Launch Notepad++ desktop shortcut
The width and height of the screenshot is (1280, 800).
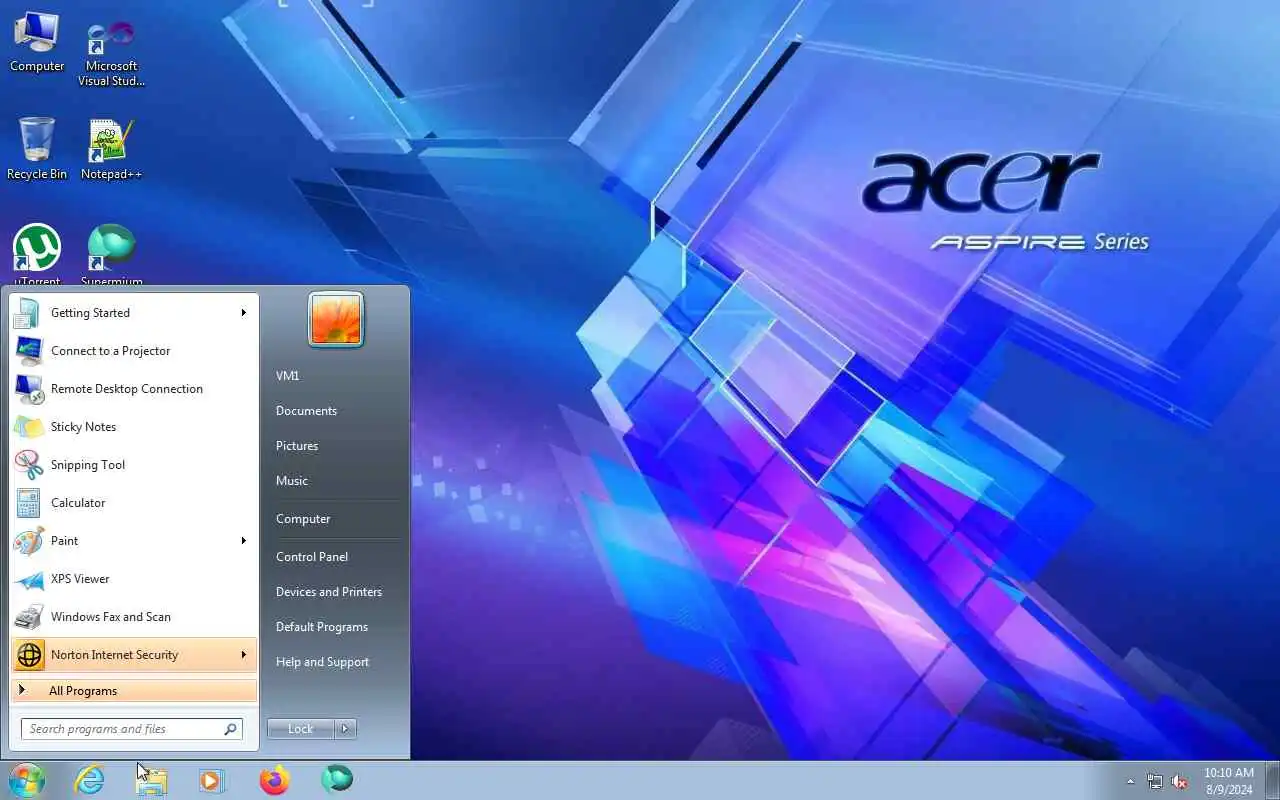tap(111, 150)
